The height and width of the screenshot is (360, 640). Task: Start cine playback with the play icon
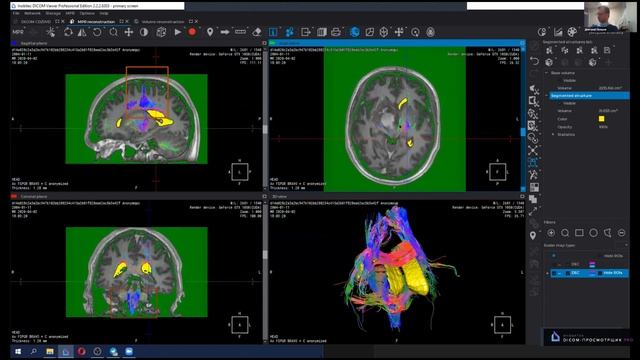pyautogui.click(x=178, y=32)
